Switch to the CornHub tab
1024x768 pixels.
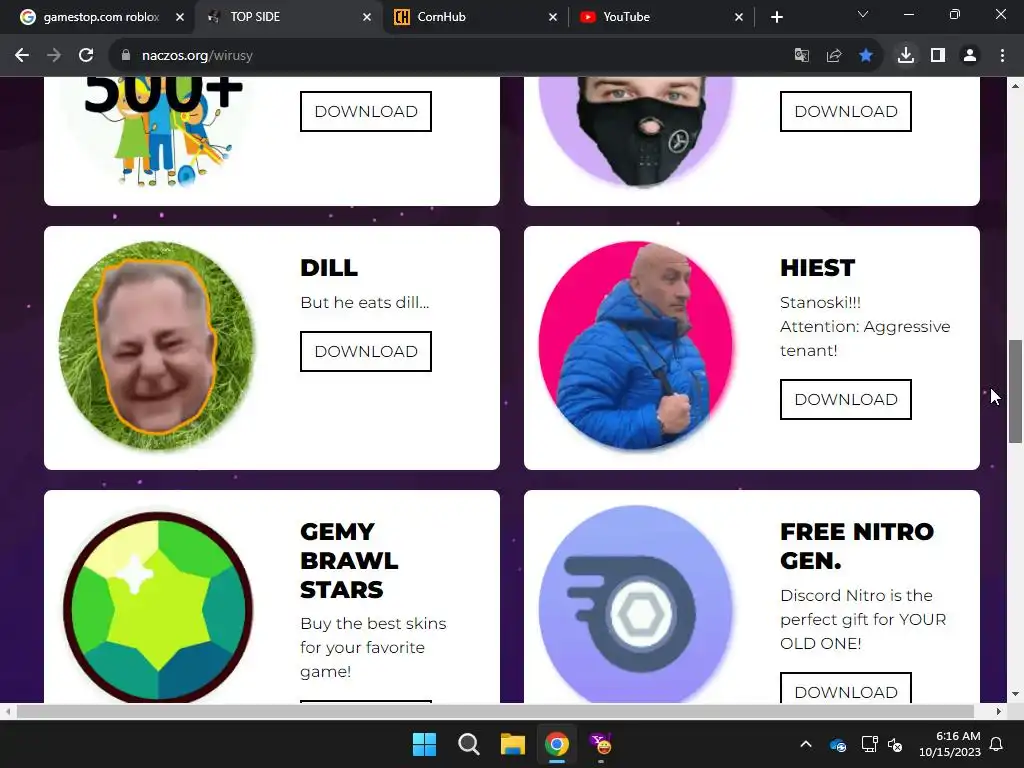click(475, 17)
